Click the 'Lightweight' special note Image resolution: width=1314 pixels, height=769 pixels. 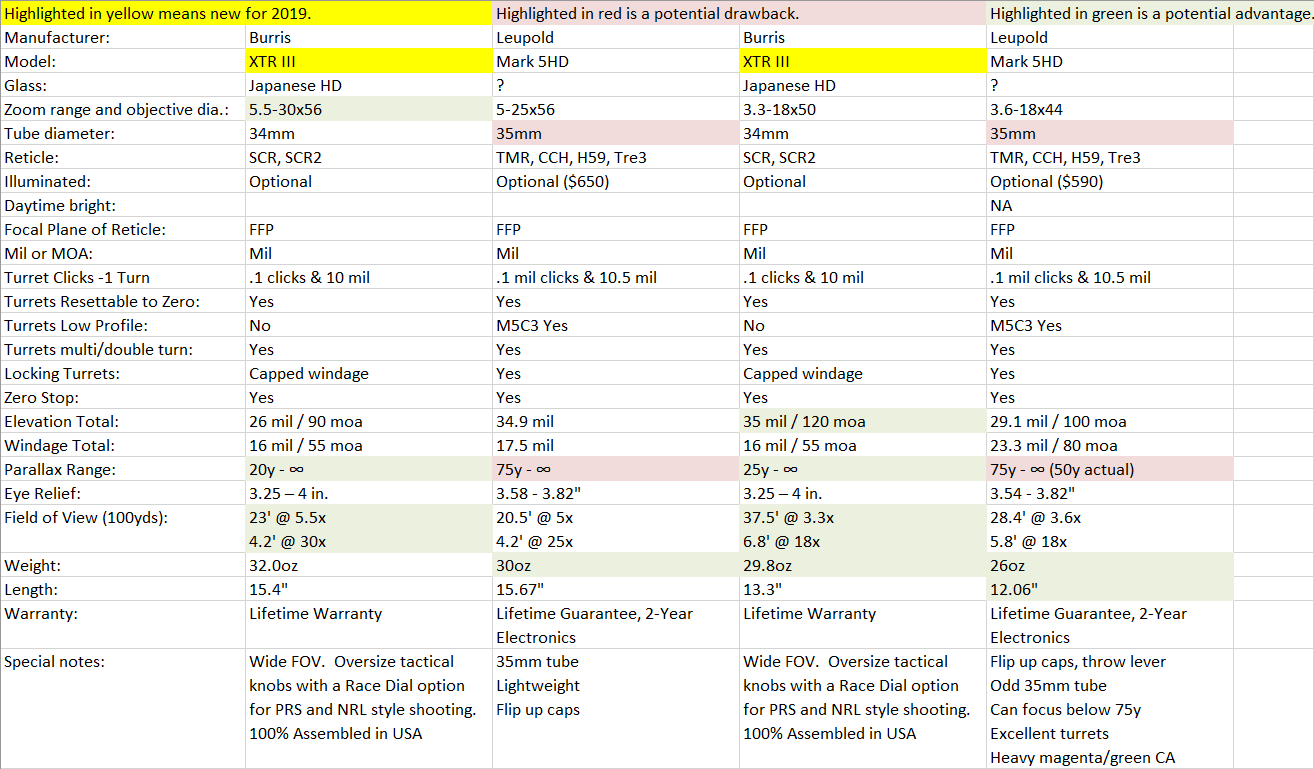click(x=538, y=685)
